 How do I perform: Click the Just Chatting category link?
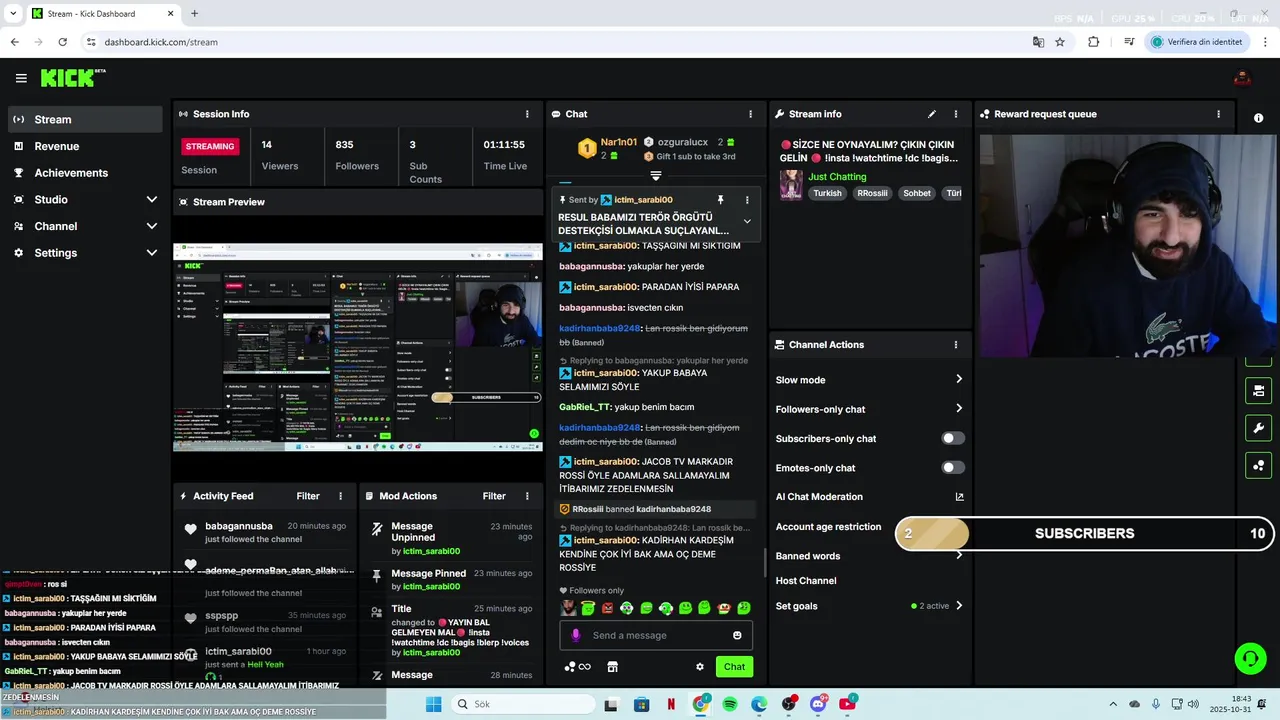coord(837,177)
